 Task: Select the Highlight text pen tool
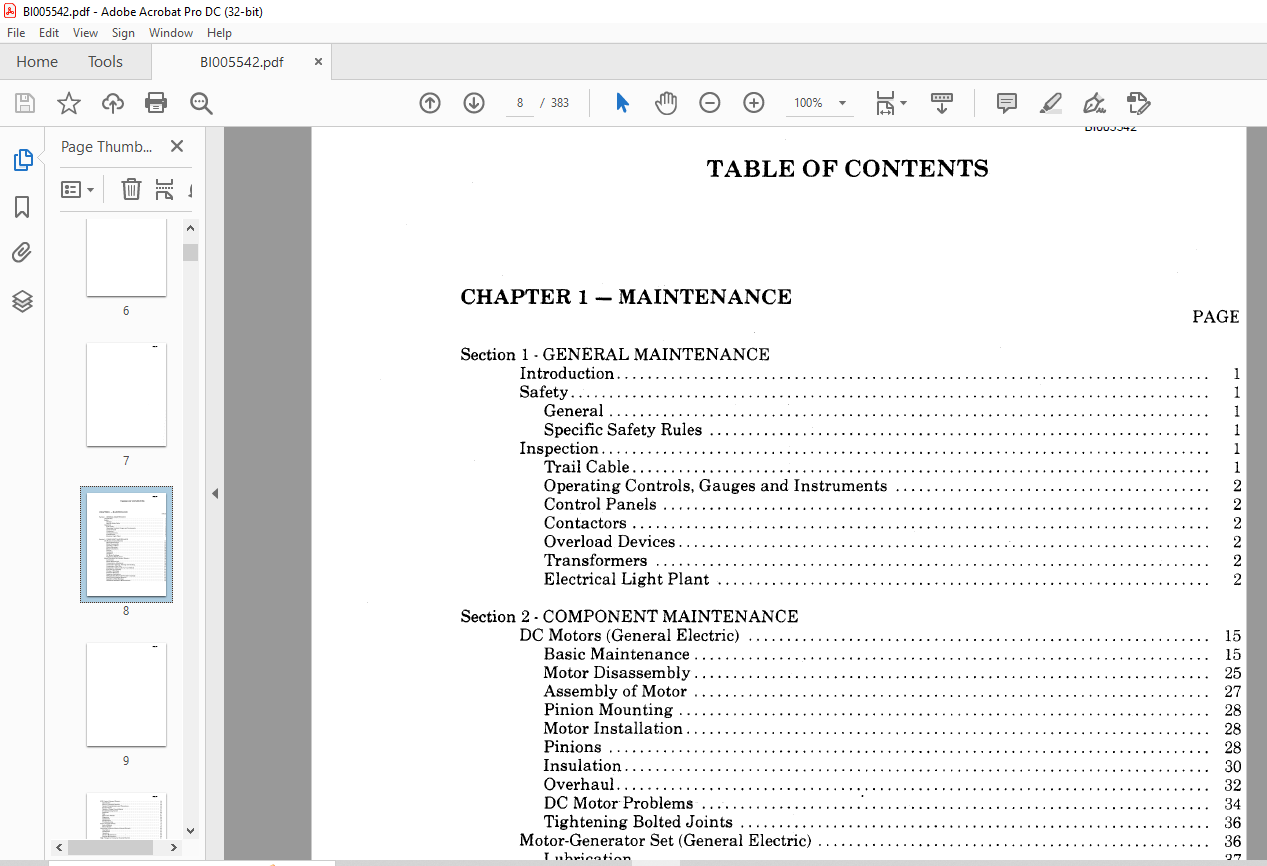[1050, 103]
